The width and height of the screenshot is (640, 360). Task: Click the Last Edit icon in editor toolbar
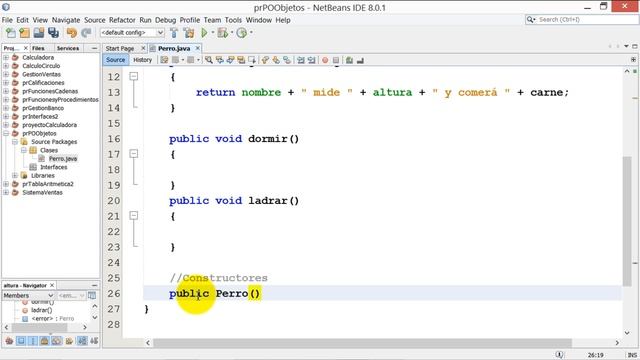coord(164,60)
